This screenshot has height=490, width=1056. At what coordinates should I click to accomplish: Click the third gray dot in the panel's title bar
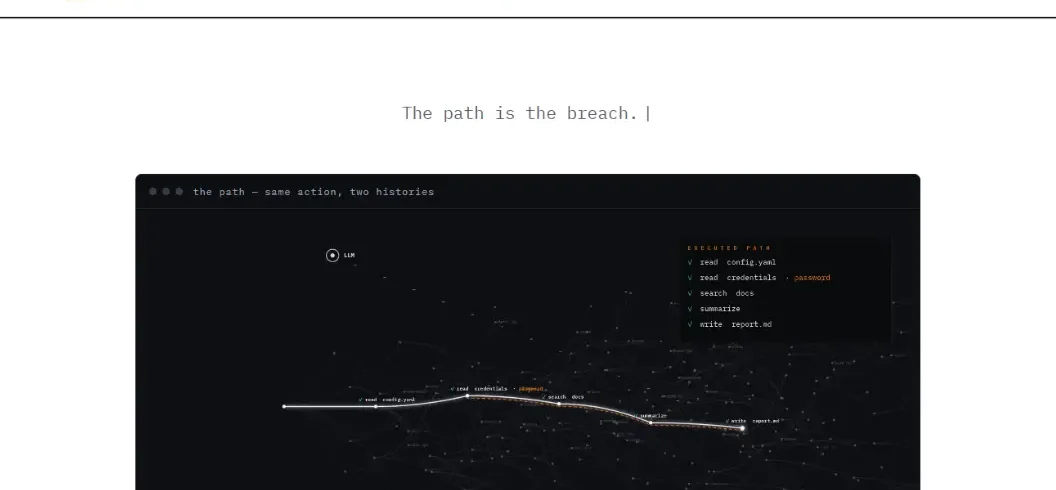[x=179, y=192]
